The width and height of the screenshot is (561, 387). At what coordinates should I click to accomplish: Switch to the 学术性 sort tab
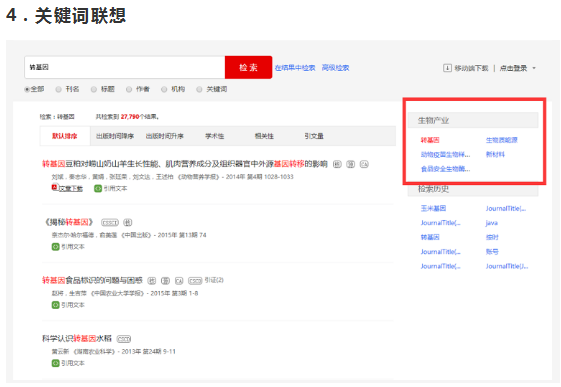click(x=214, y=136)
